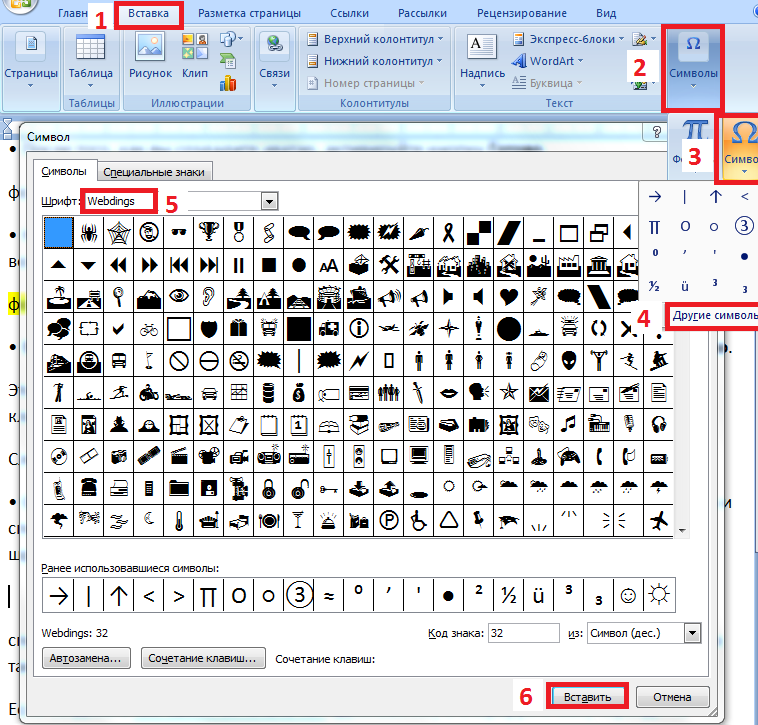The image size is (758, 725).
Task: Switch to Специальные знаки tab in dialog
Action: point(154,172)
